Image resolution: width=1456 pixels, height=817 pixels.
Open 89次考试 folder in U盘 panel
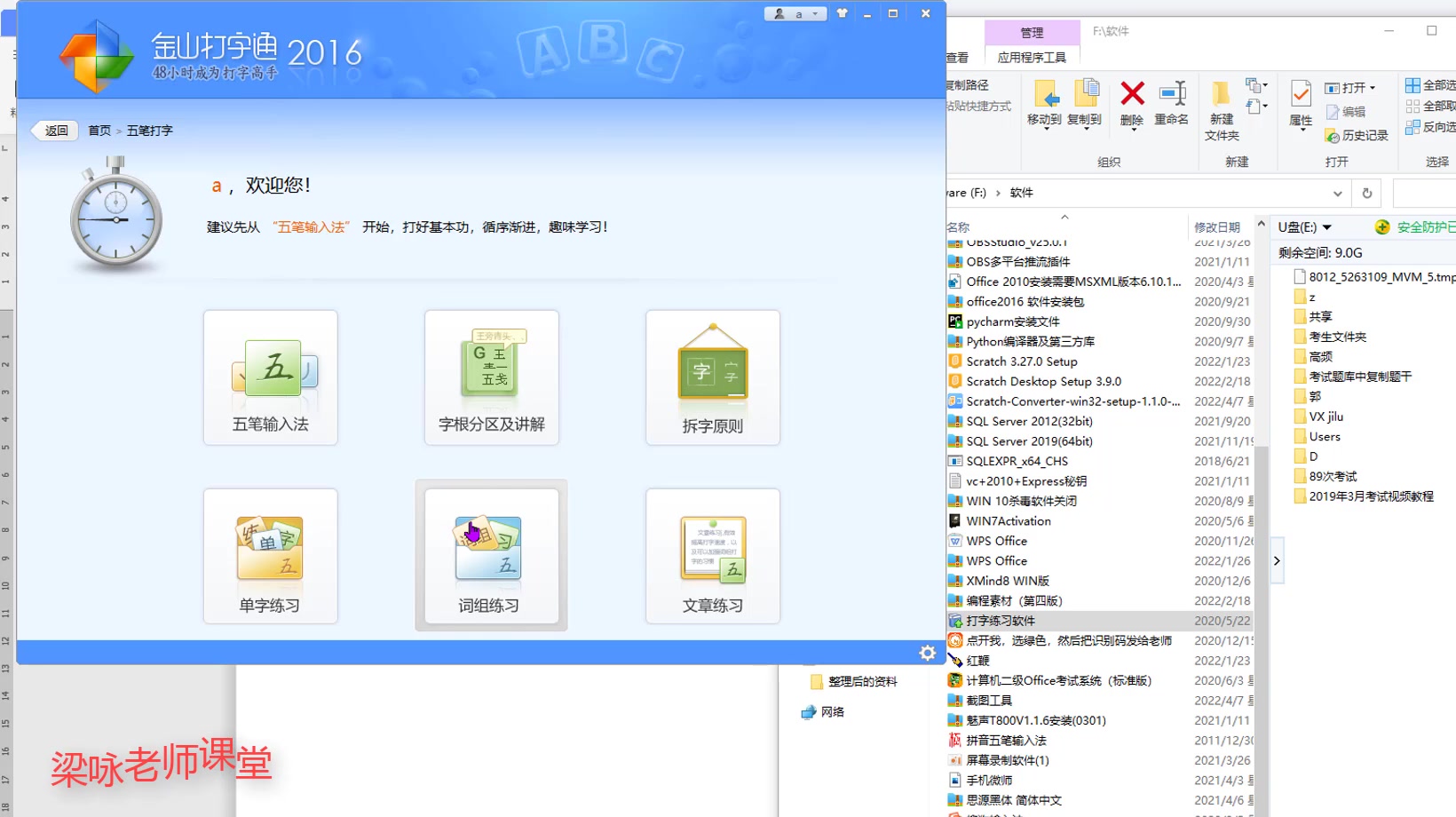pyautogui.click(x=1325, y=477)
